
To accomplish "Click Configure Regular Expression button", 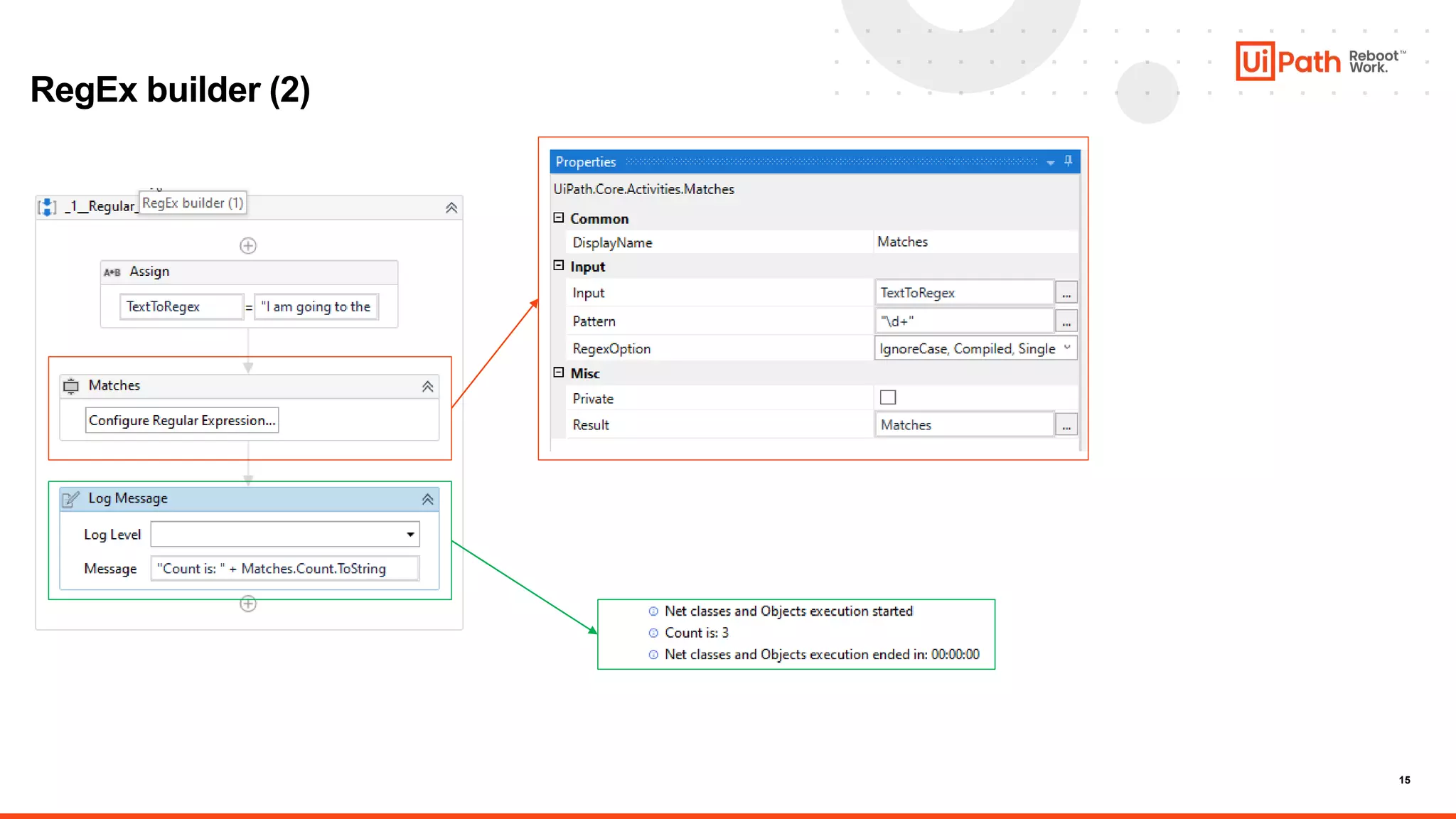I will point(182,420).
